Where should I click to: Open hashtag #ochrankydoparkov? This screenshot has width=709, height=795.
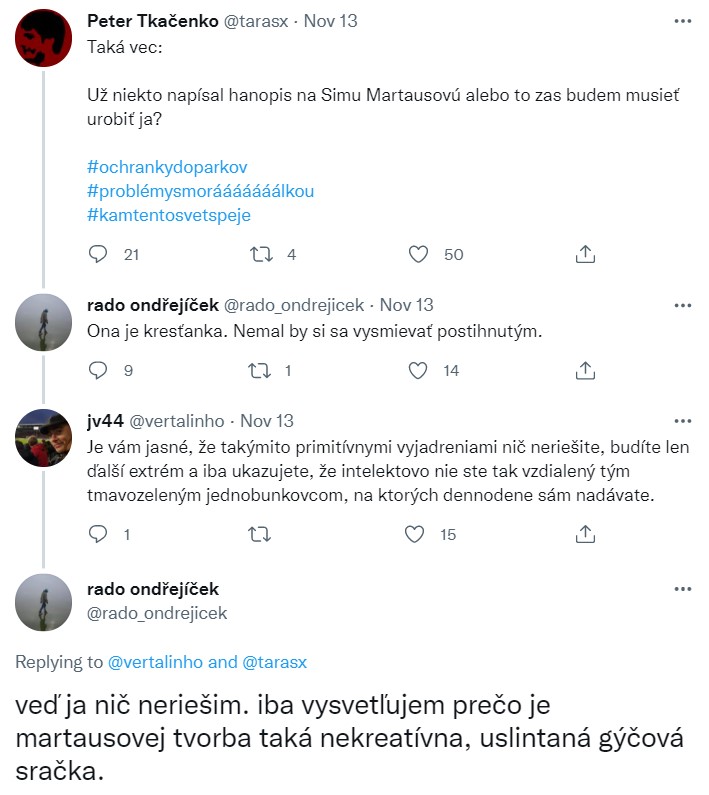pyautogui.click(x=167, y=166)
